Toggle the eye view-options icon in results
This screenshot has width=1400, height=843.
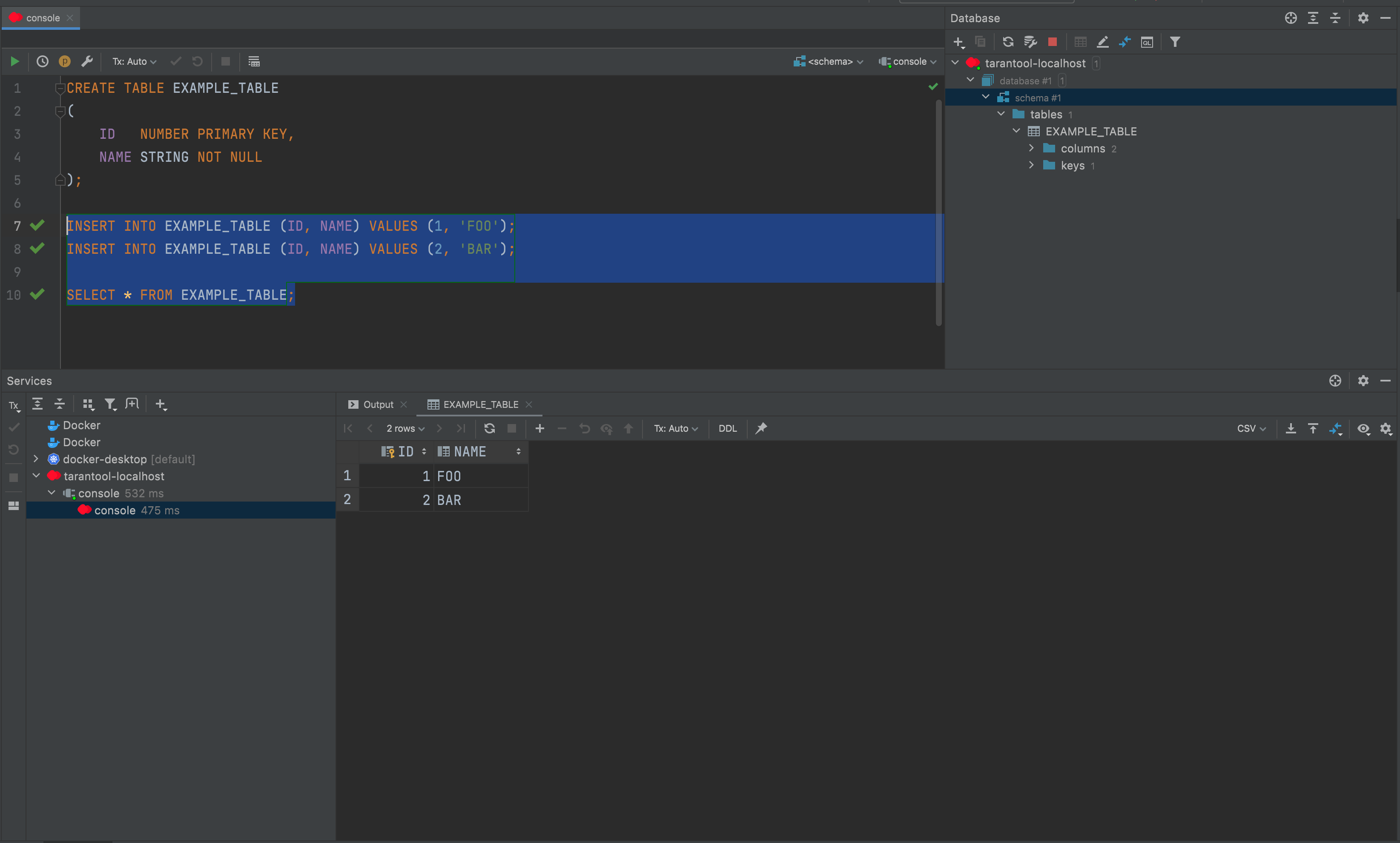pos(1363,429)
